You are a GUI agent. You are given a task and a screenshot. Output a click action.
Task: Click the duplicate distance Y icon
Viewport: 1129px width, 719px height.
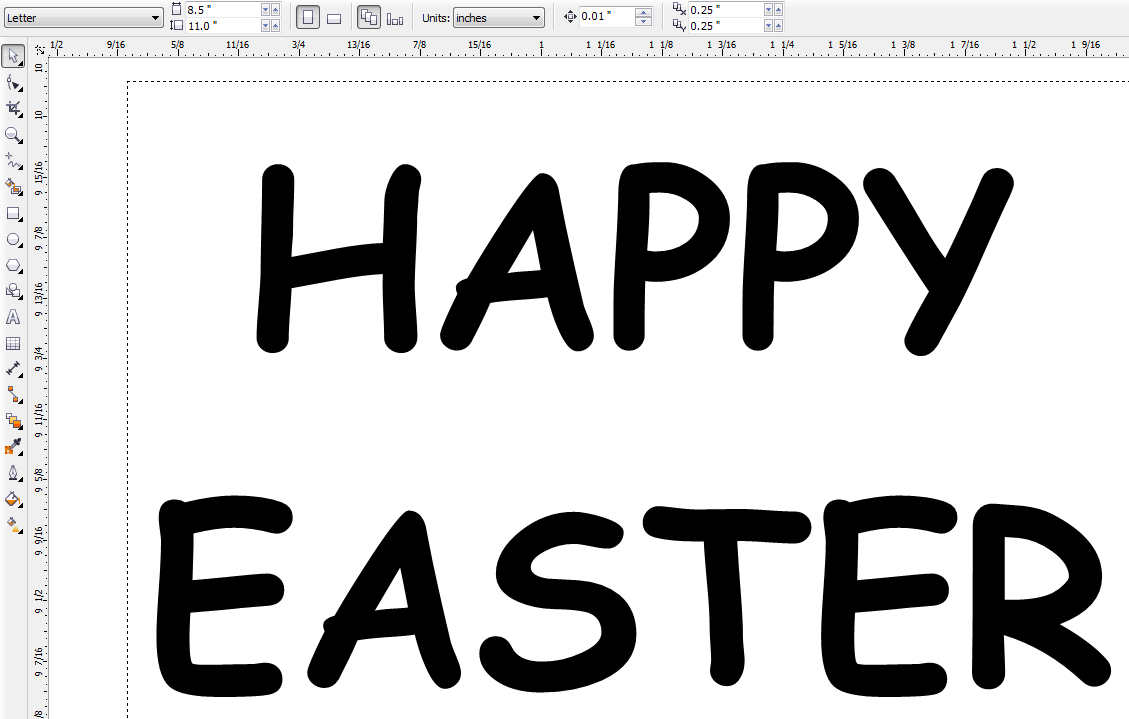[x=679, y=25]
